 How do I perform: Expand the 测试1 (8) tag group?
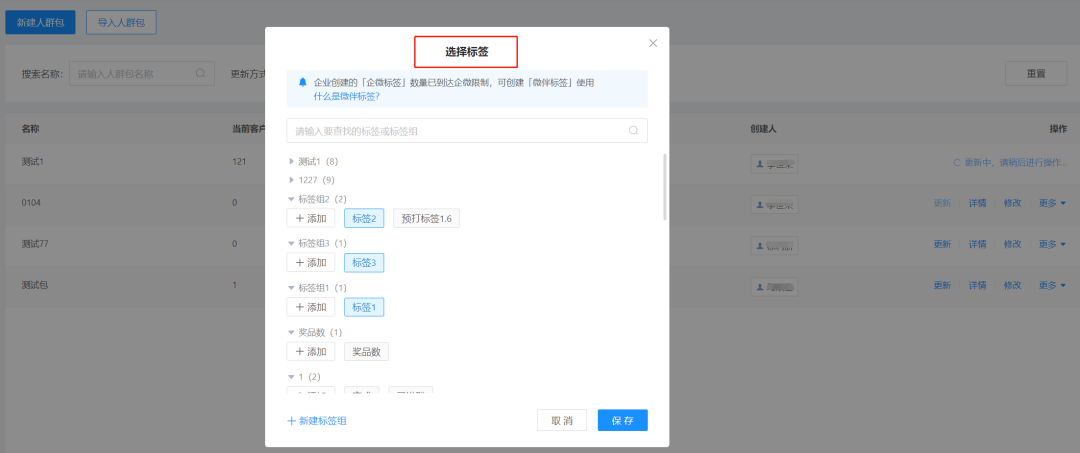tap(291, 162)
